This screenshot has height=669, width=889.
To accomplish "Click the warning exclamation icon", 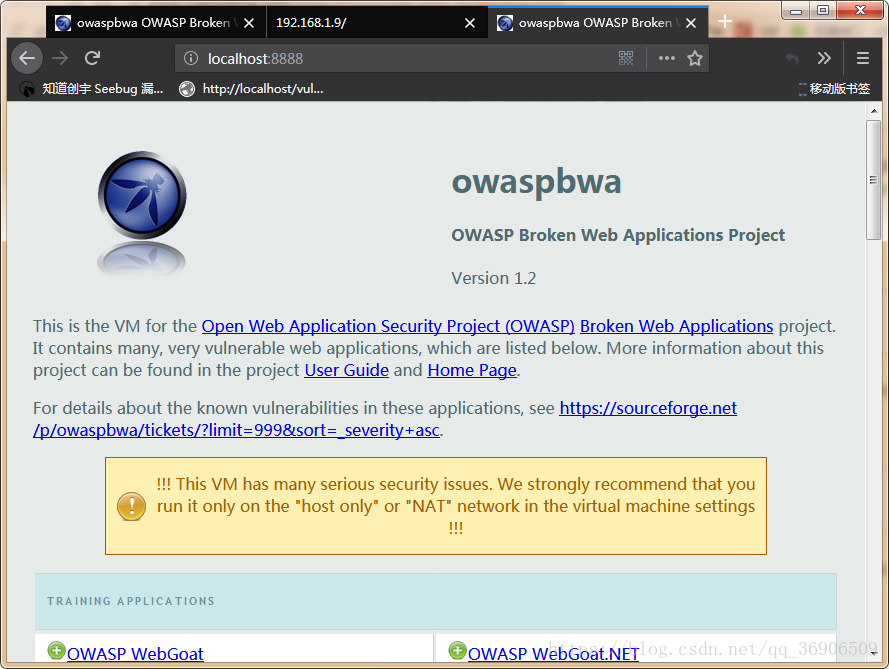I will coord(132,506).
